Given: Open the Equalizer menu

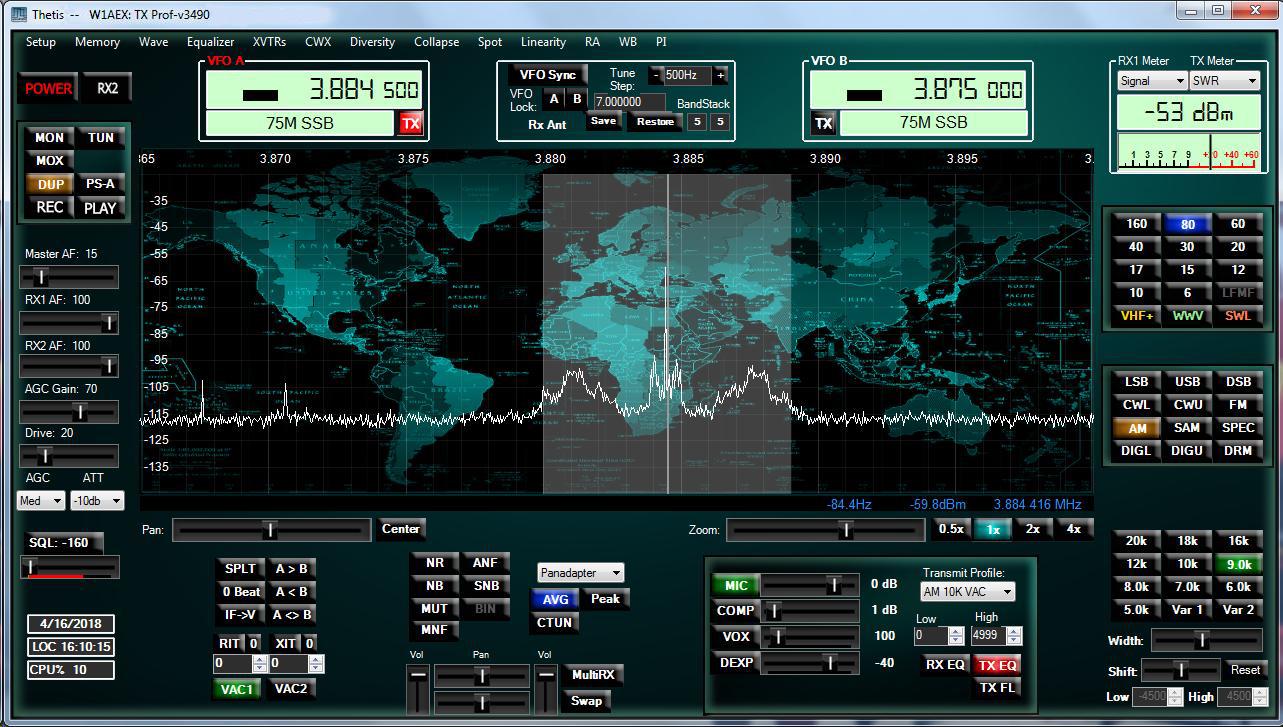Looking at the screenshot, I should coord(210,42).
